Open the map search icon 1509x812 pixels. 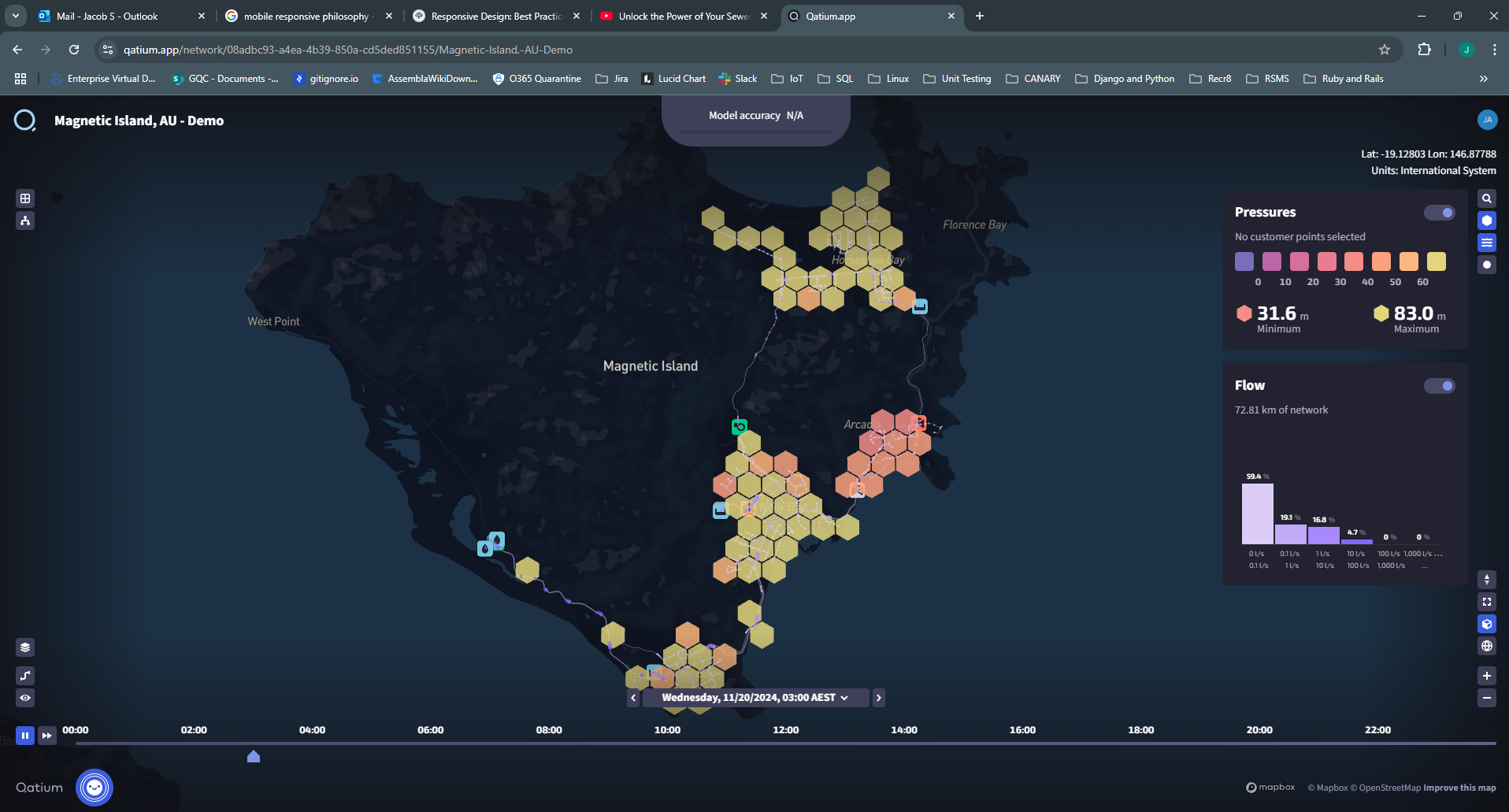pos(1486,198)
